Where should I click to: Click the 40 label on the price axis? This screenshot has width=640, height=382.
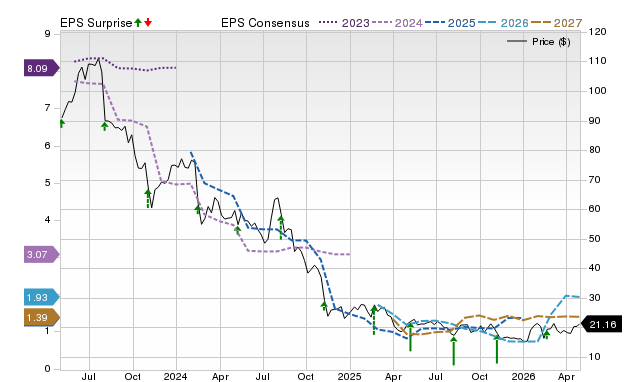pyautogui.click(x=594, y=268)
